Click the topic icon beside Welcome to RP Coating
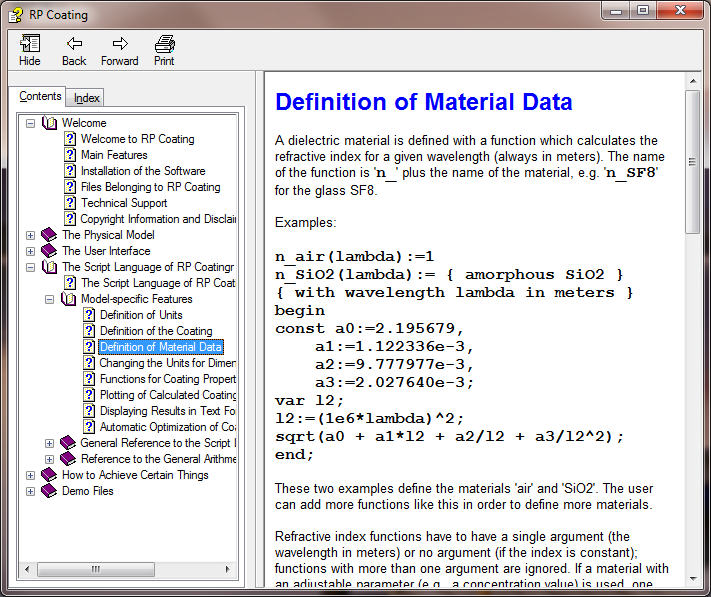Viewport: 711px width, 597px height. pyautogui.click(x=69, y=139)
